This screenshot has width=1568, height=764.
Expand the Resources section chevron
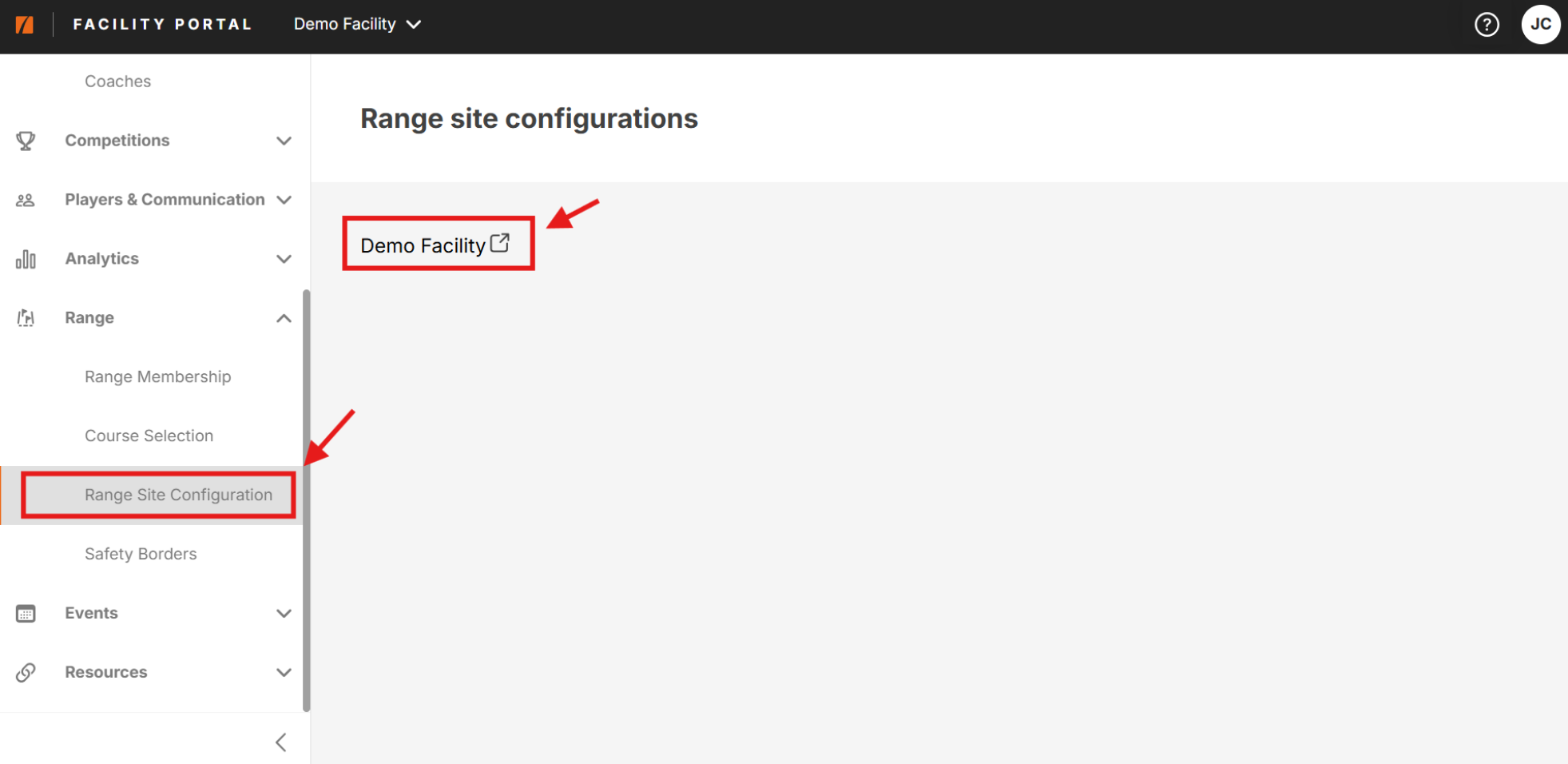[x=284, y=672]
